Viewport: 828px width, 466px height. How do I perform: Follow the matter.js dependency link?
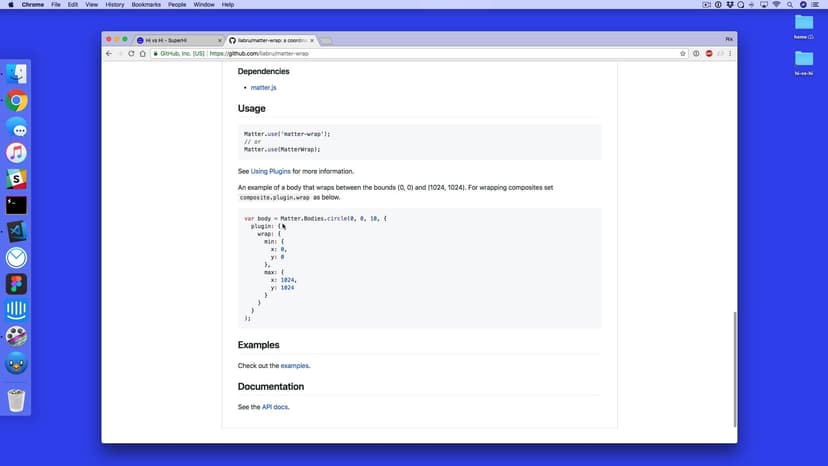[263, 88]
